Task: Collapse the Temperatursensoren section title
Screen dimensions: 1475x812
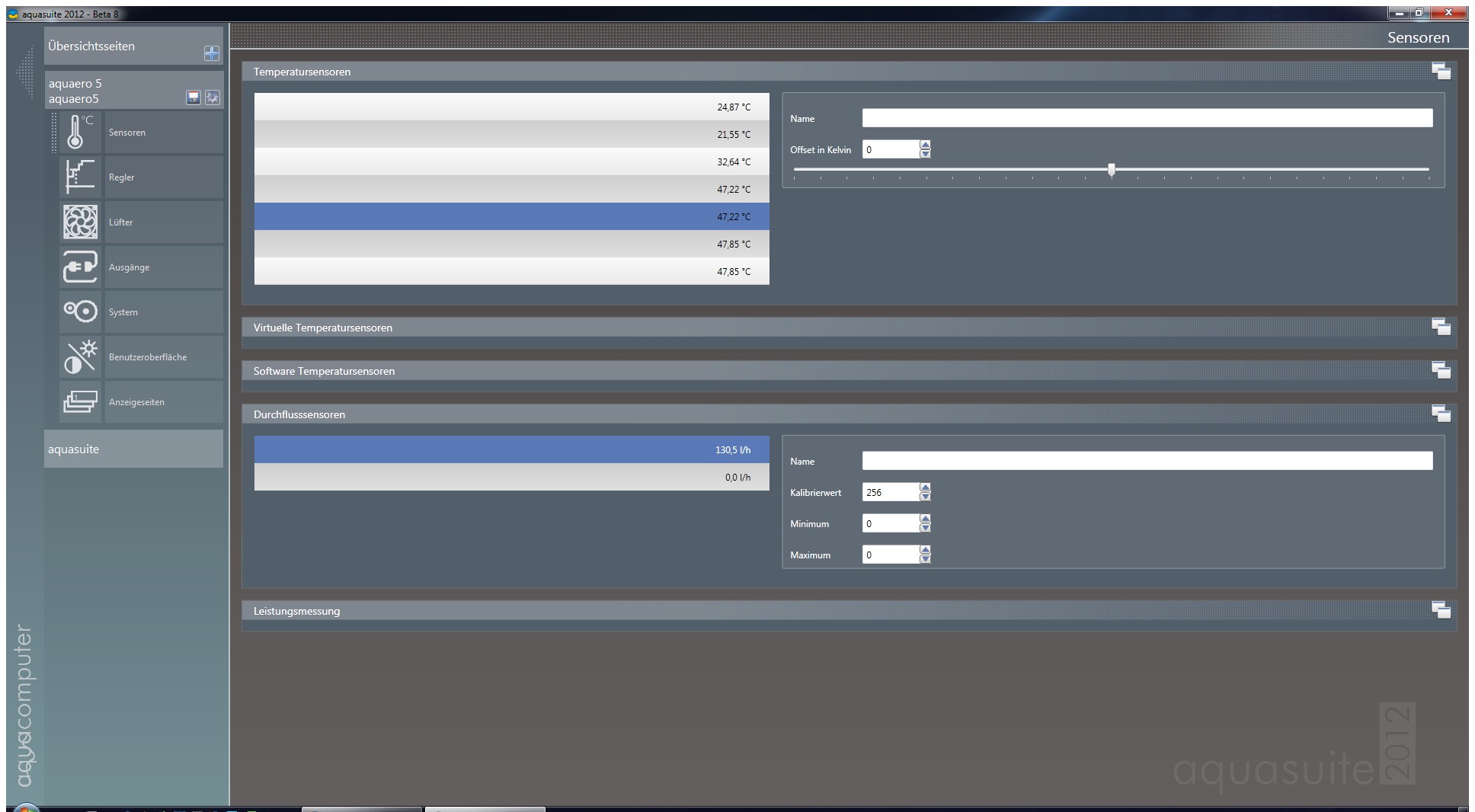Action: pyautogui.click(x=302, y=72)
